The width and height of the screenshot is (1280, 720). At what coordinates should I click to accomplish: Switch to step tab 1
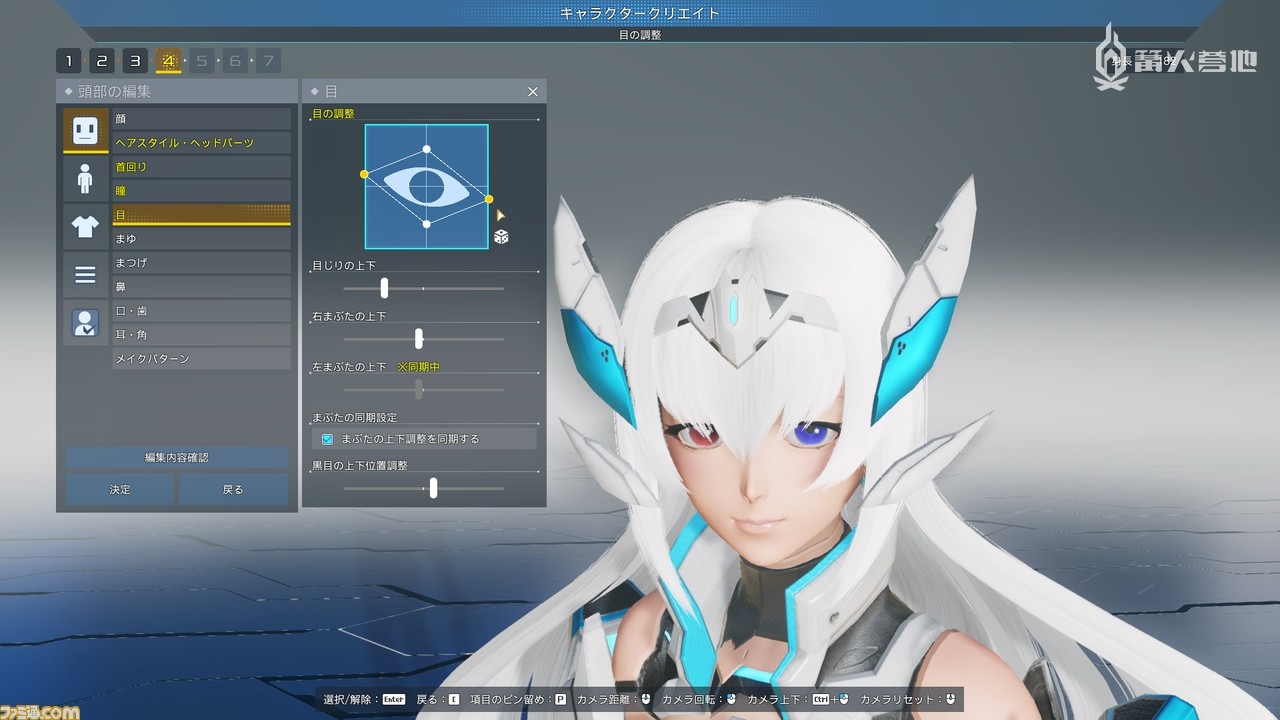(x=68, y=60)
